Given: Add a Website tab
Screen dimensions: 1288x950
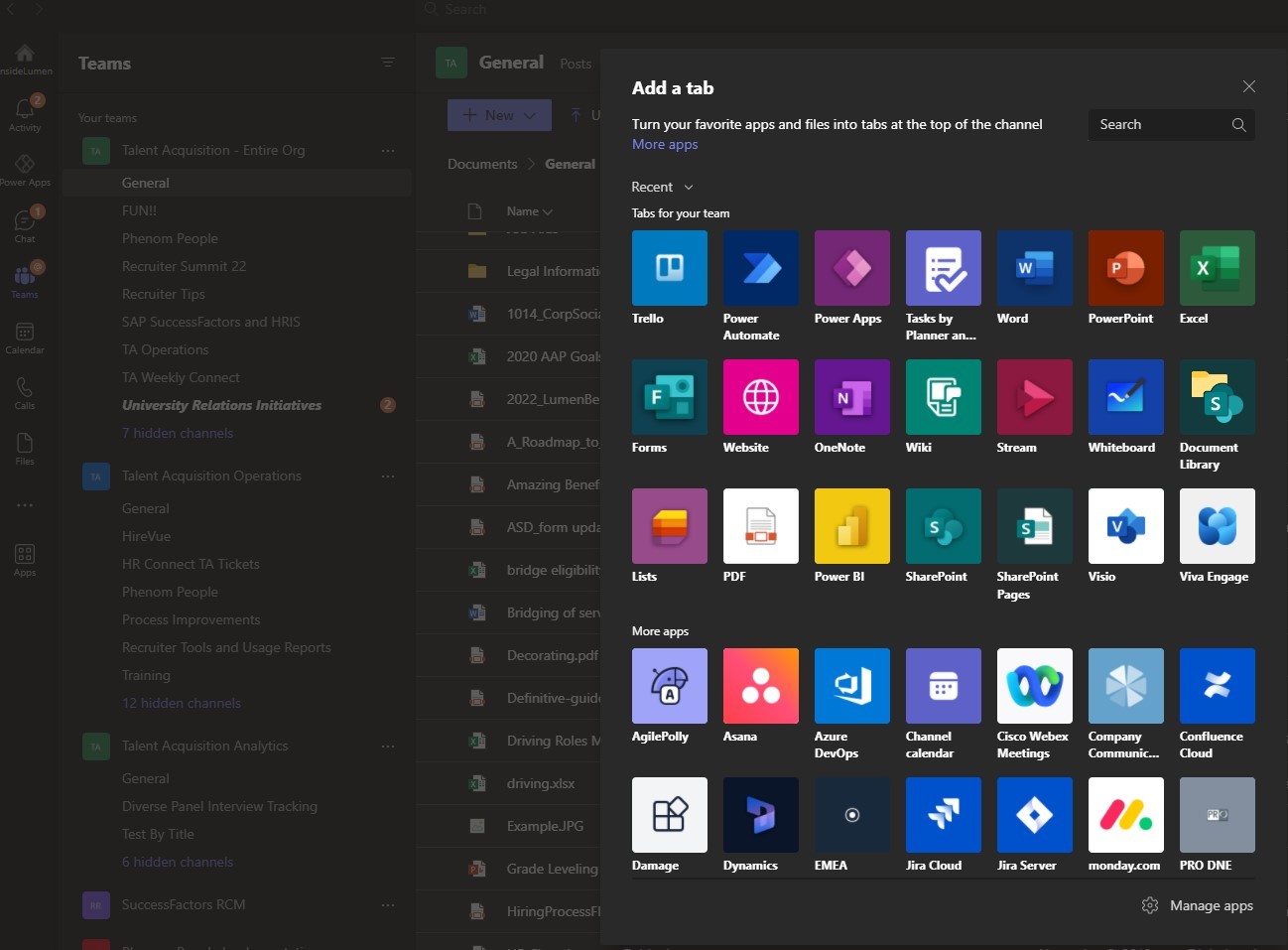Looking at the screenshot, I should [760, 397].
